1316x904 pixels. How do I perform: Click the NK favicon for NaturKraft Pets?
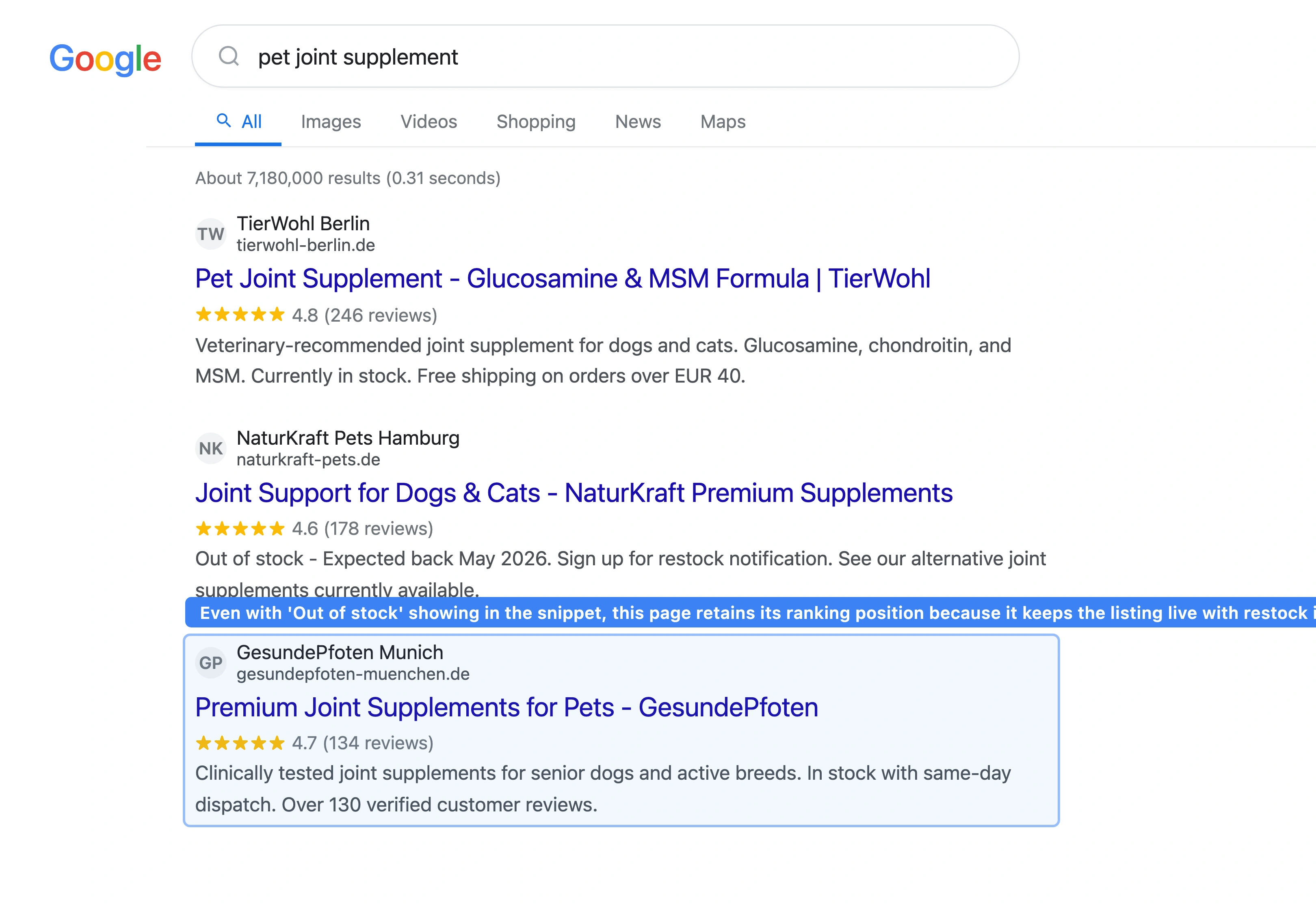pos(210,448)
